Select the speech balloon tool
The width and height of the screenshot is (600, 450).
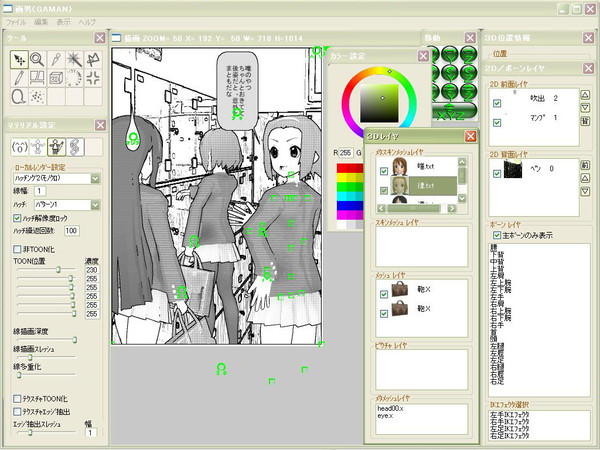[19, 96]
